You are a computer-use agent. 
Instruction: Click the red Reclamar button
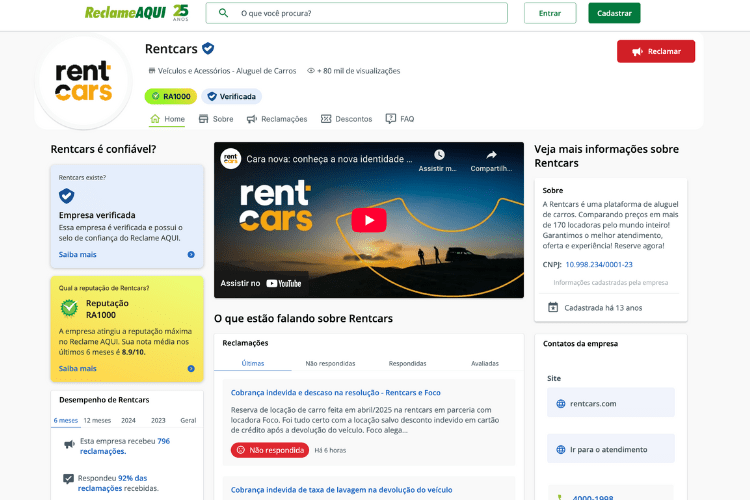pyautogui.click(x=656, y=51)
